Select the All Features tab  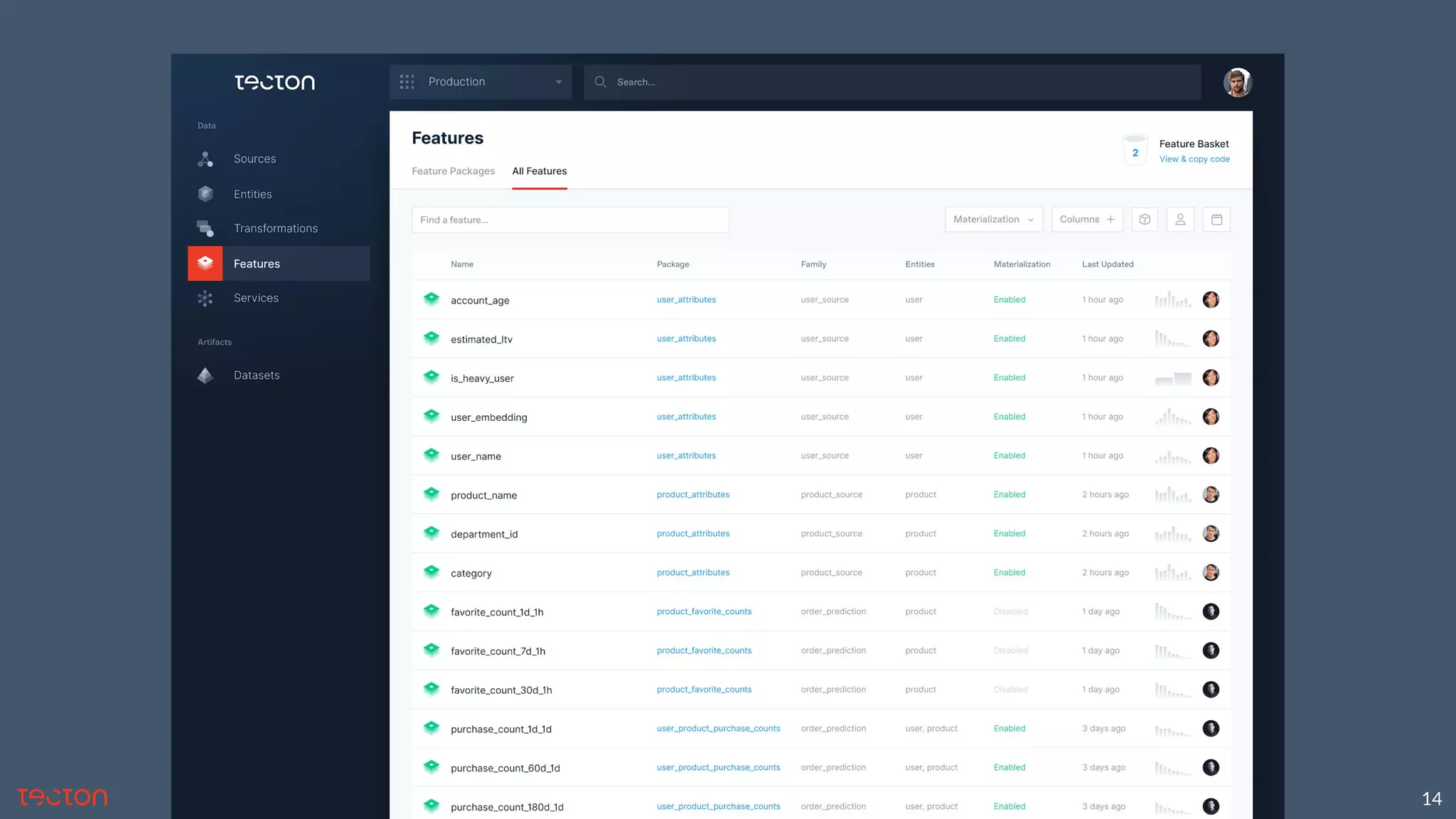[539, 171]
